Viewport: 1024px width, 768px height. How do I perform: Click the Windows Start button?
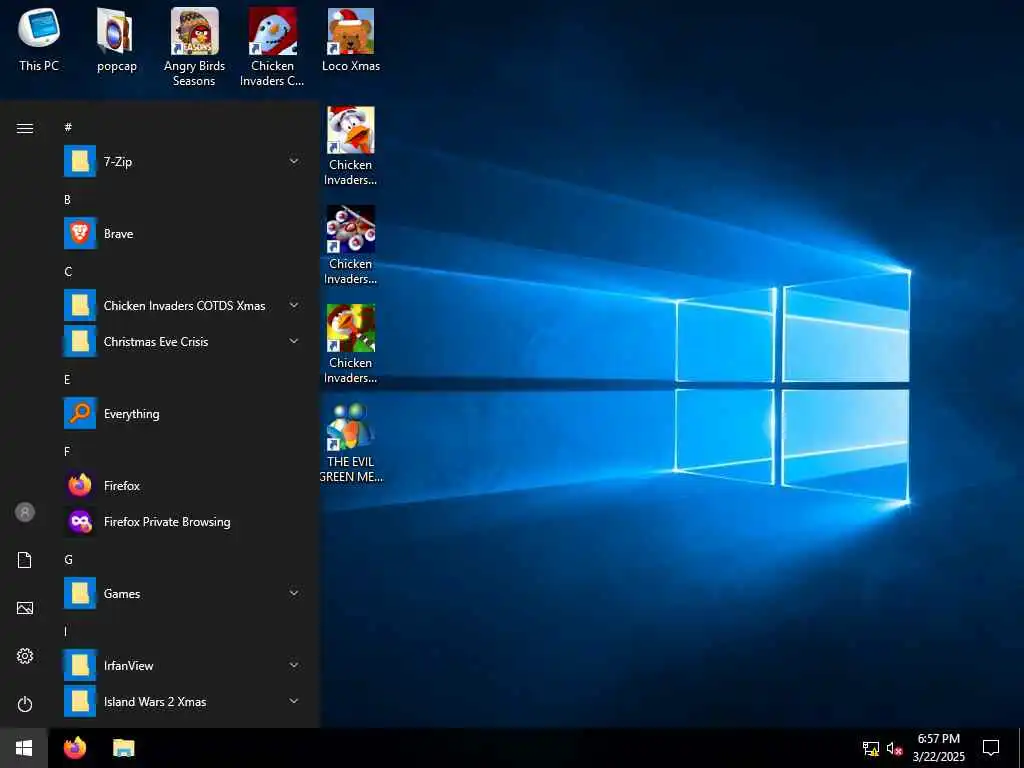pyautogui.click(x=24, y=748)
